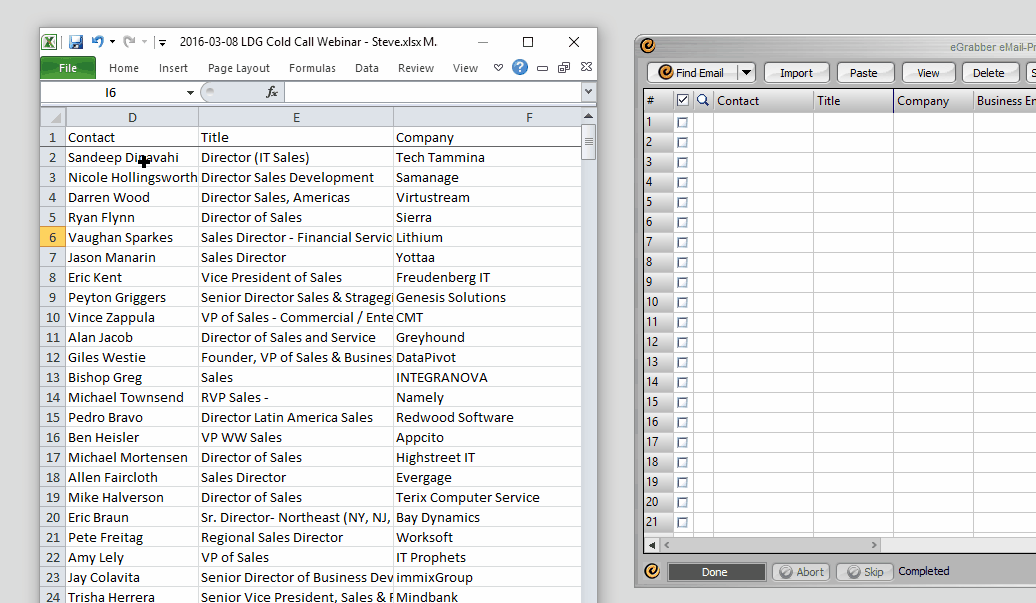Expand the formula bar

[588, 92]
